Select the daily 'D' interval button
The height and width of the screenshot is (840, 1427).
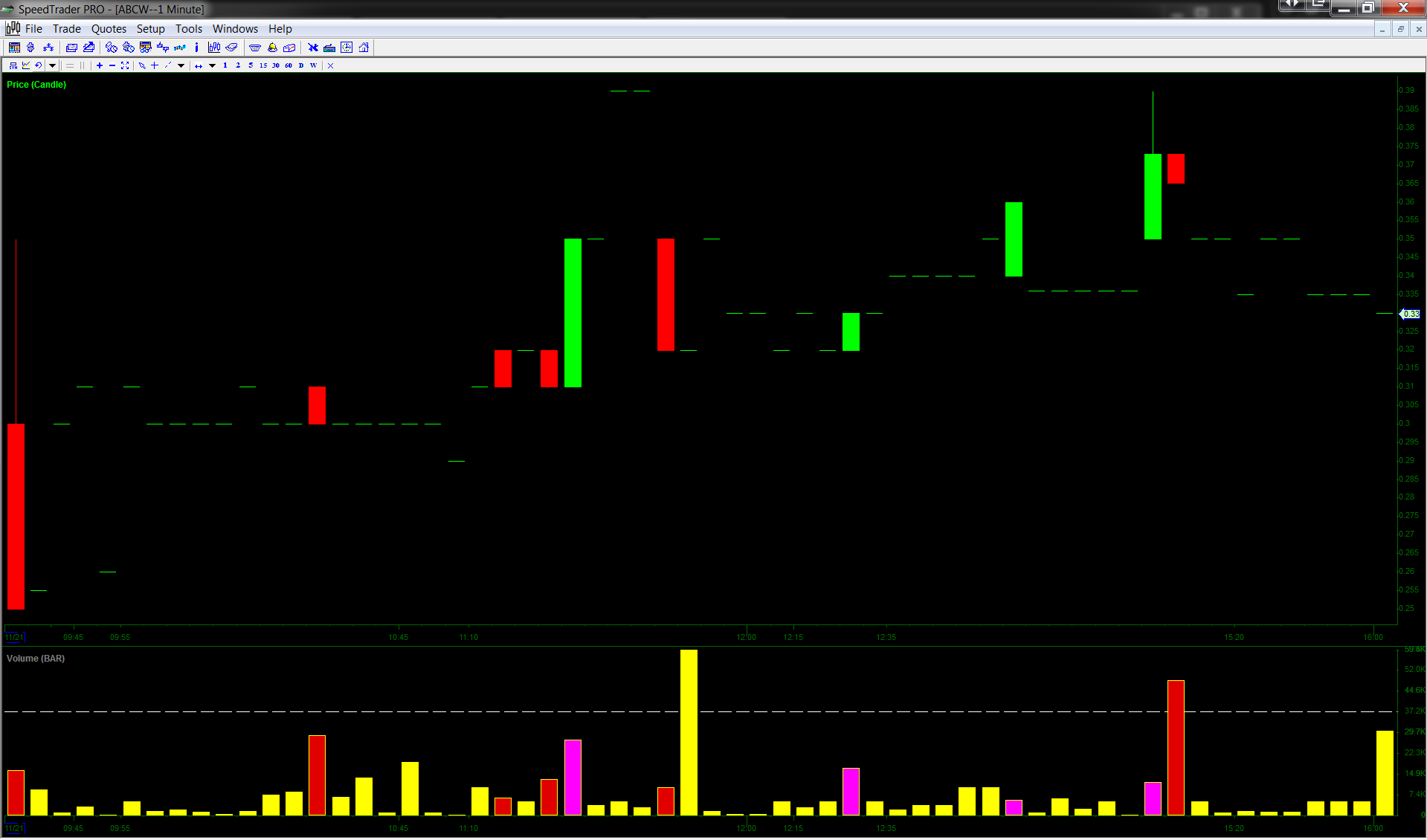(x=301, y=65)
